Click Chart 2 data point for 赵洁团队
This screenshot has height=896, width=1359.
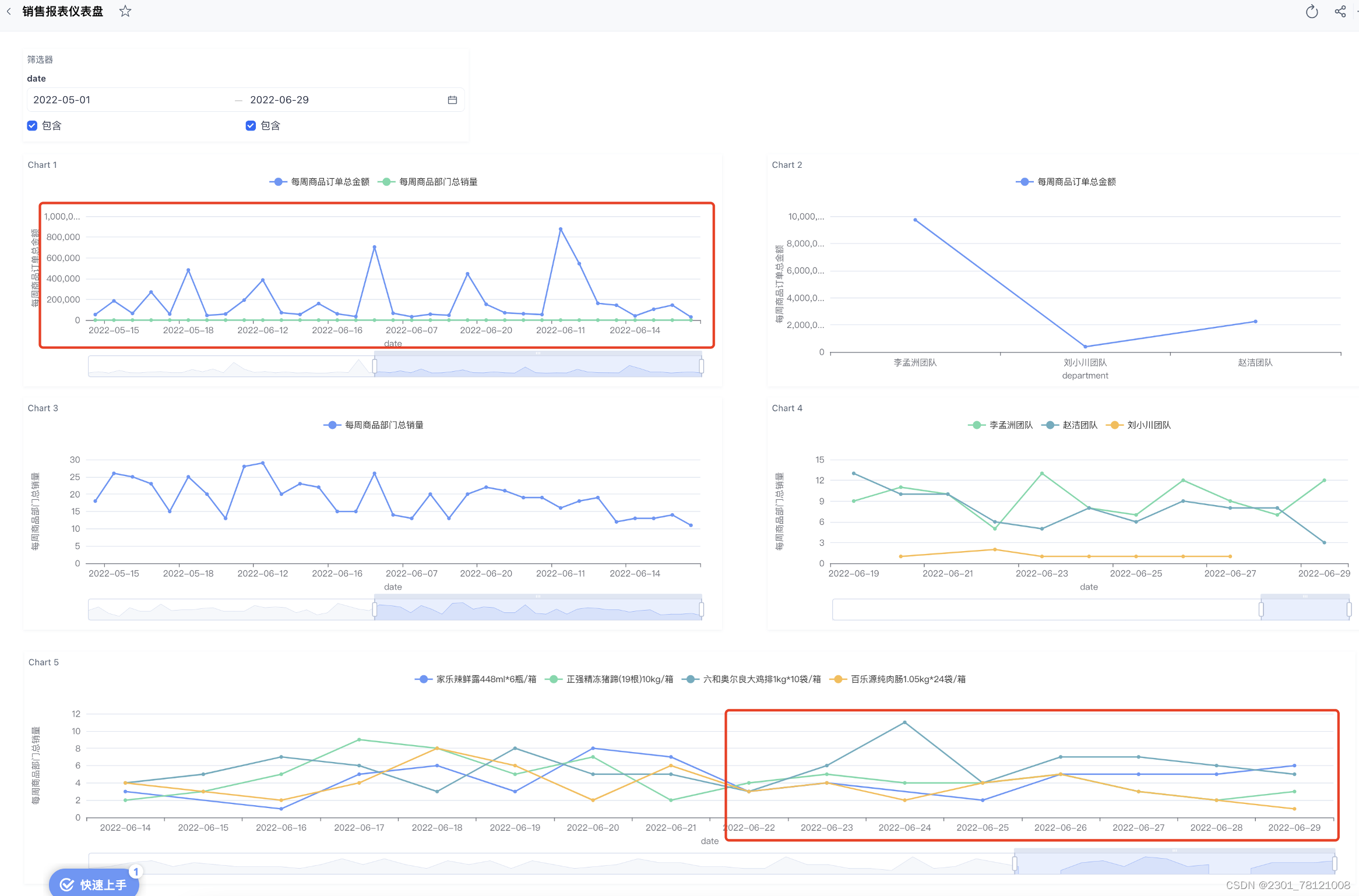[1255, 322]
